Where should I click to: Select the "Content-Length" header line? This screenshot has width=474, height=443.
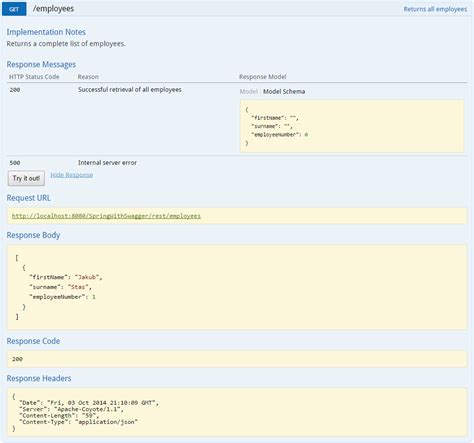coord(59,416)
